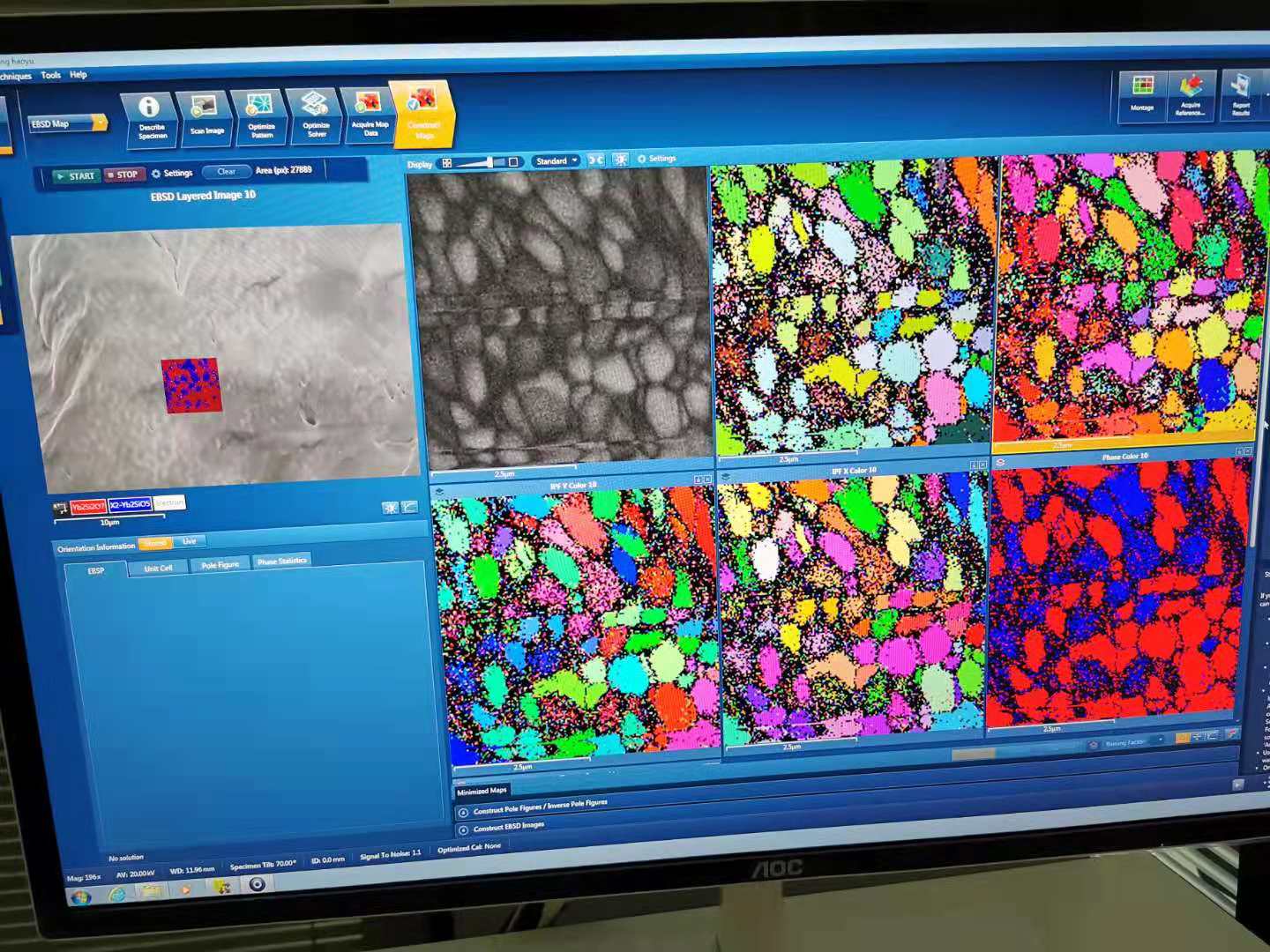The height and width of the screenshot is (952, 1270).
Task: Click the Report Results icon
Action: 1241,94
